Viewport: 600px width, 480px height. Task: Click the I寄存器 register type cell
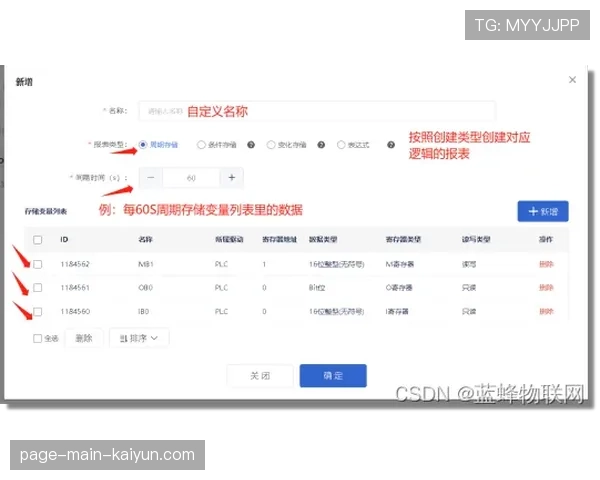(x=397, y=312)
